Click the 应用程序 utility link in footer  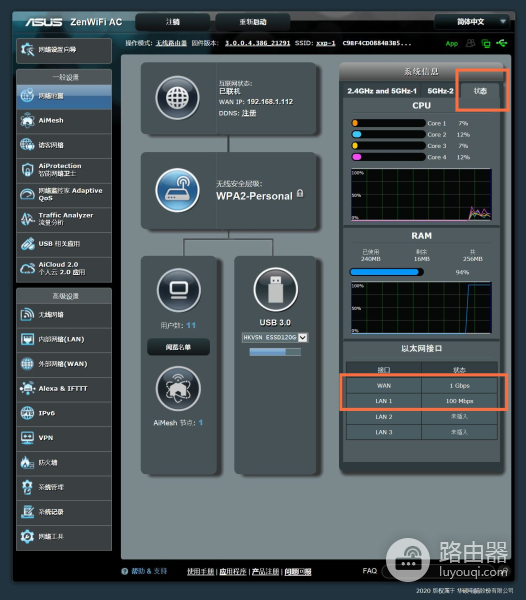pyautogui.click(x=233, y=572)
